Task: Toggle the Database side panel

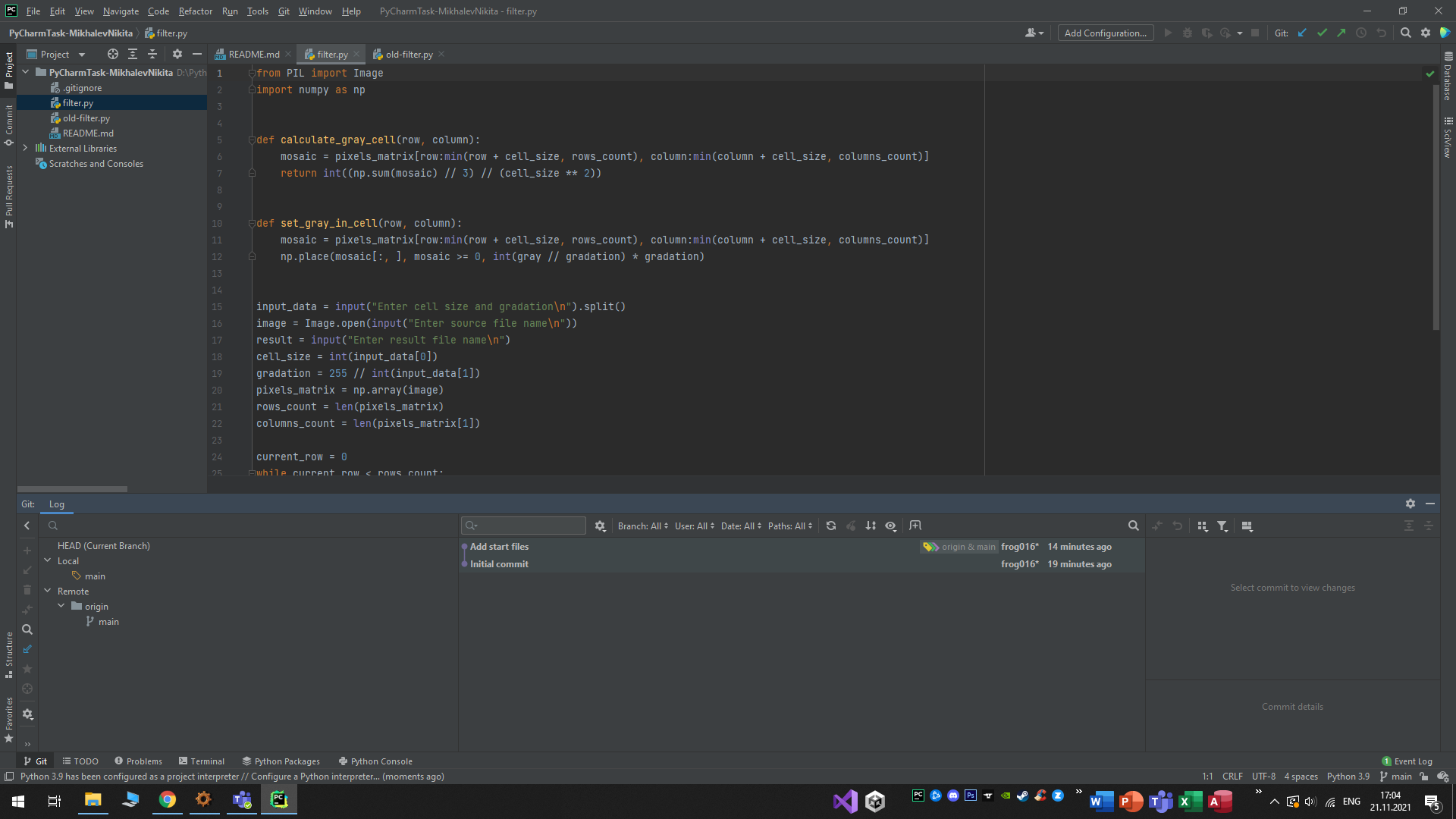Action: pyautogui.click(x=1448, y=76)
